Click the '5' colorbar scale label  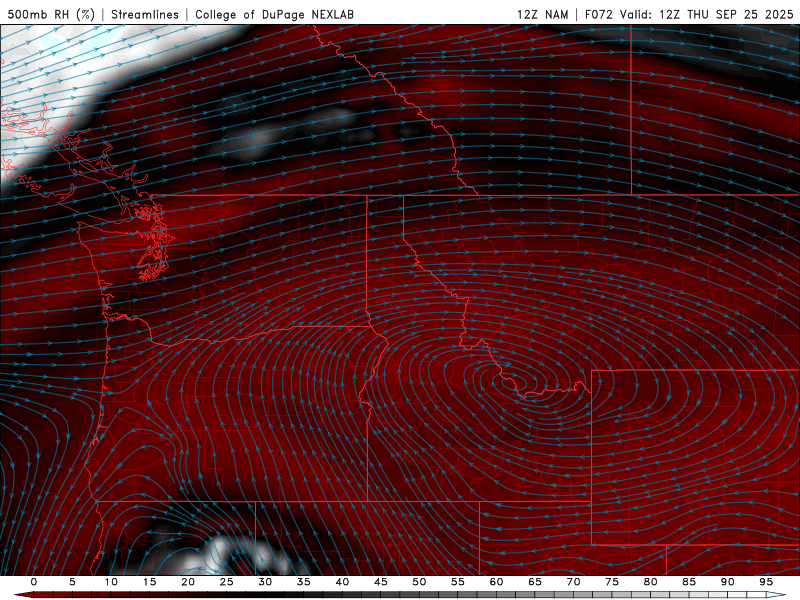[x=72, y=582]
